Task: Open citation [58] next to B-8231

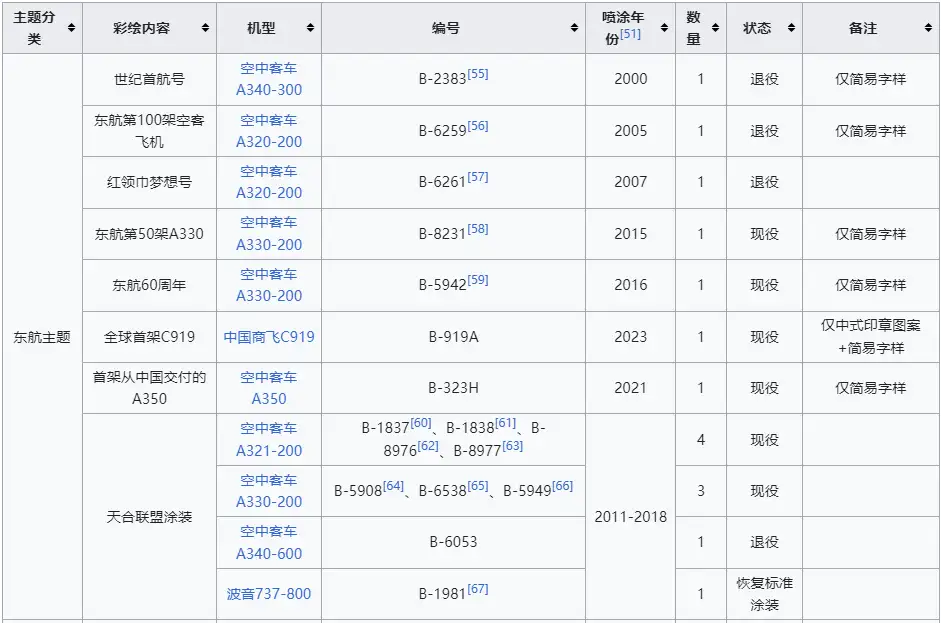Action: 478,229
